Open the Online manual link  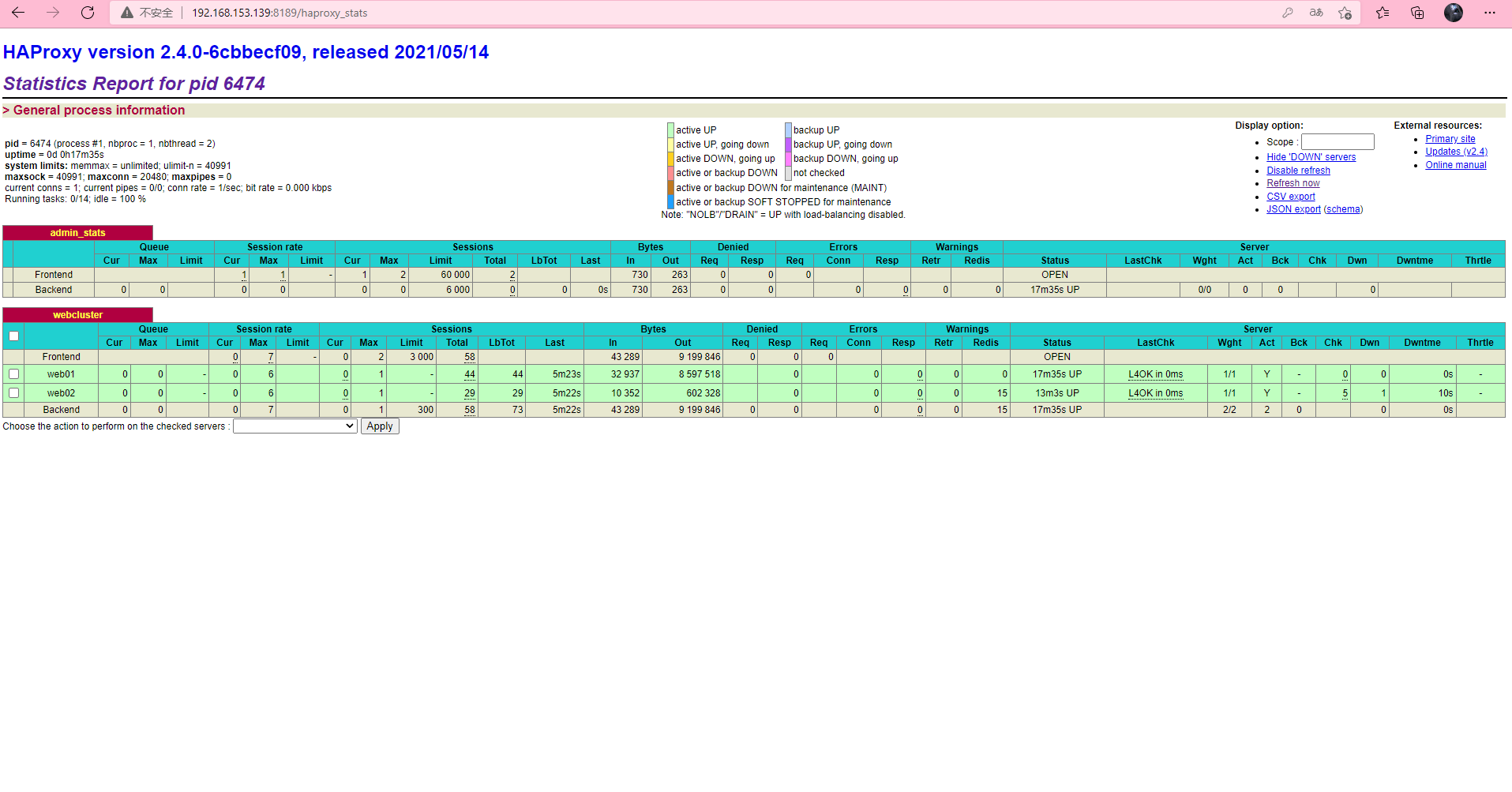click(1456, 165)
